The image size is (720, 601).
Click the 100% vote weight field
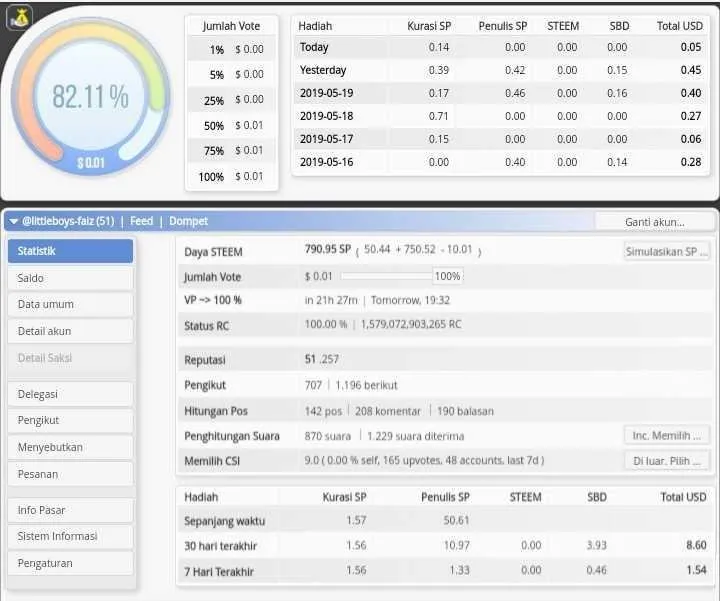pos(448,276)
